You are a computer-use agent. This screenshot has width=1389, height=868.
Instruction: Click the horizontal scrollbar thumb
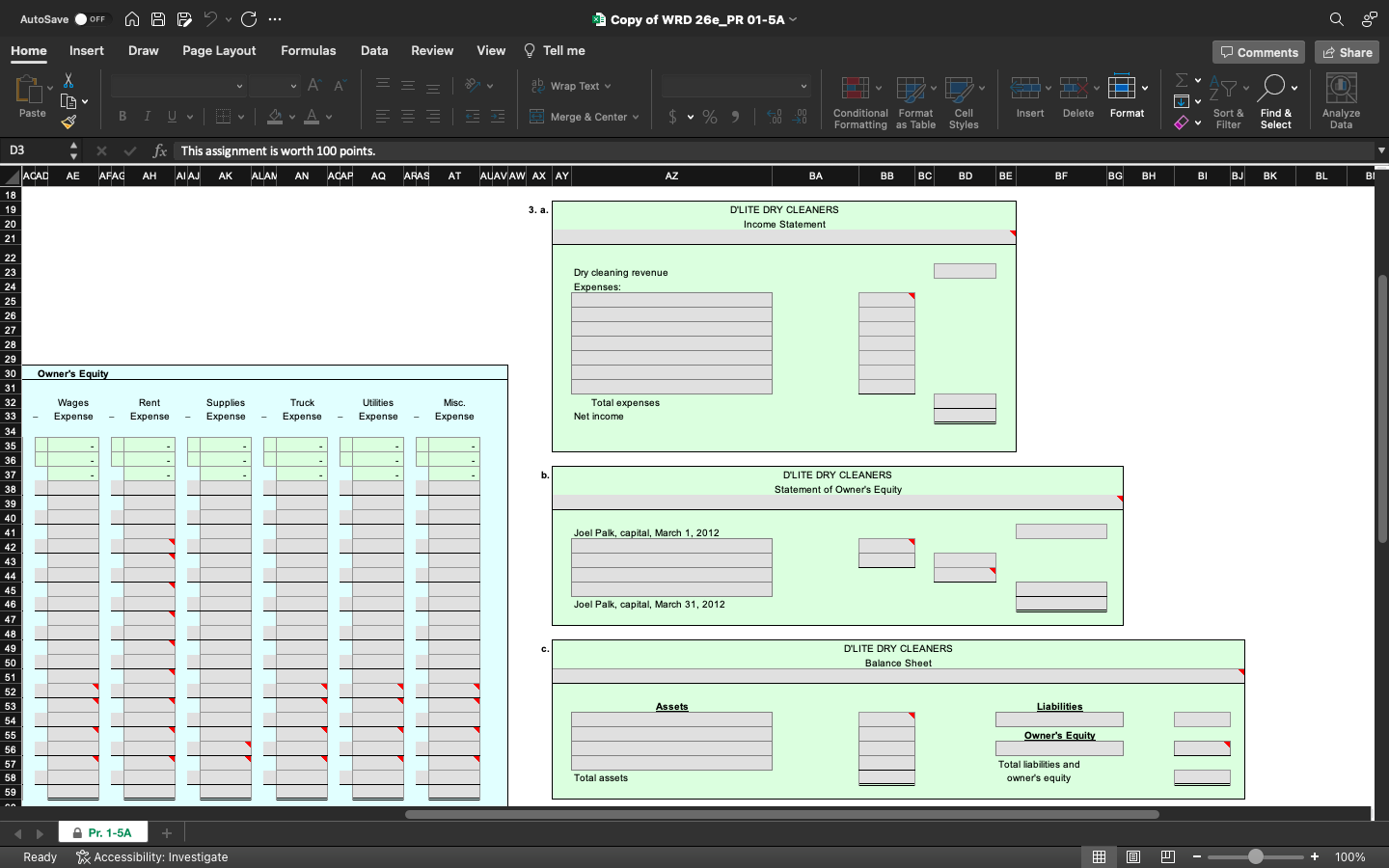[782, 814]
